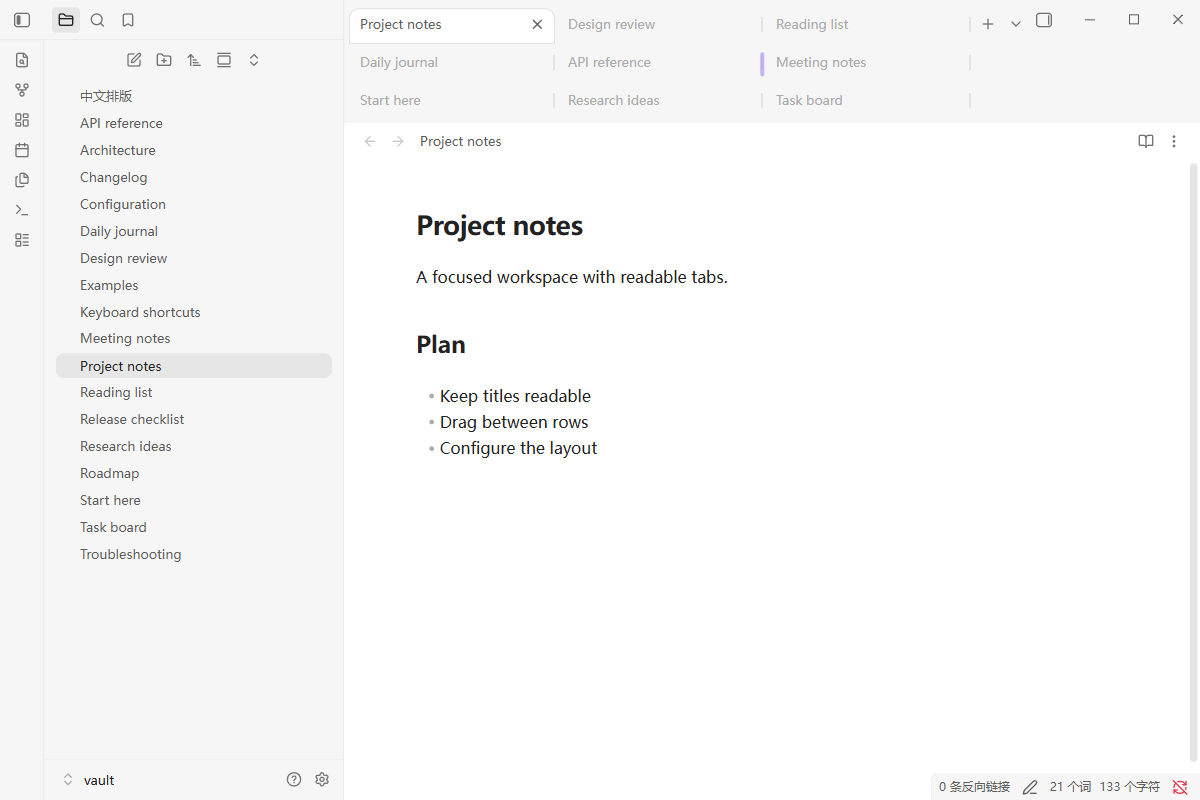The width and height of the screenshot is (1200, 800).
Task: Switch to the Task board tab
Action: tap(865, 100)
